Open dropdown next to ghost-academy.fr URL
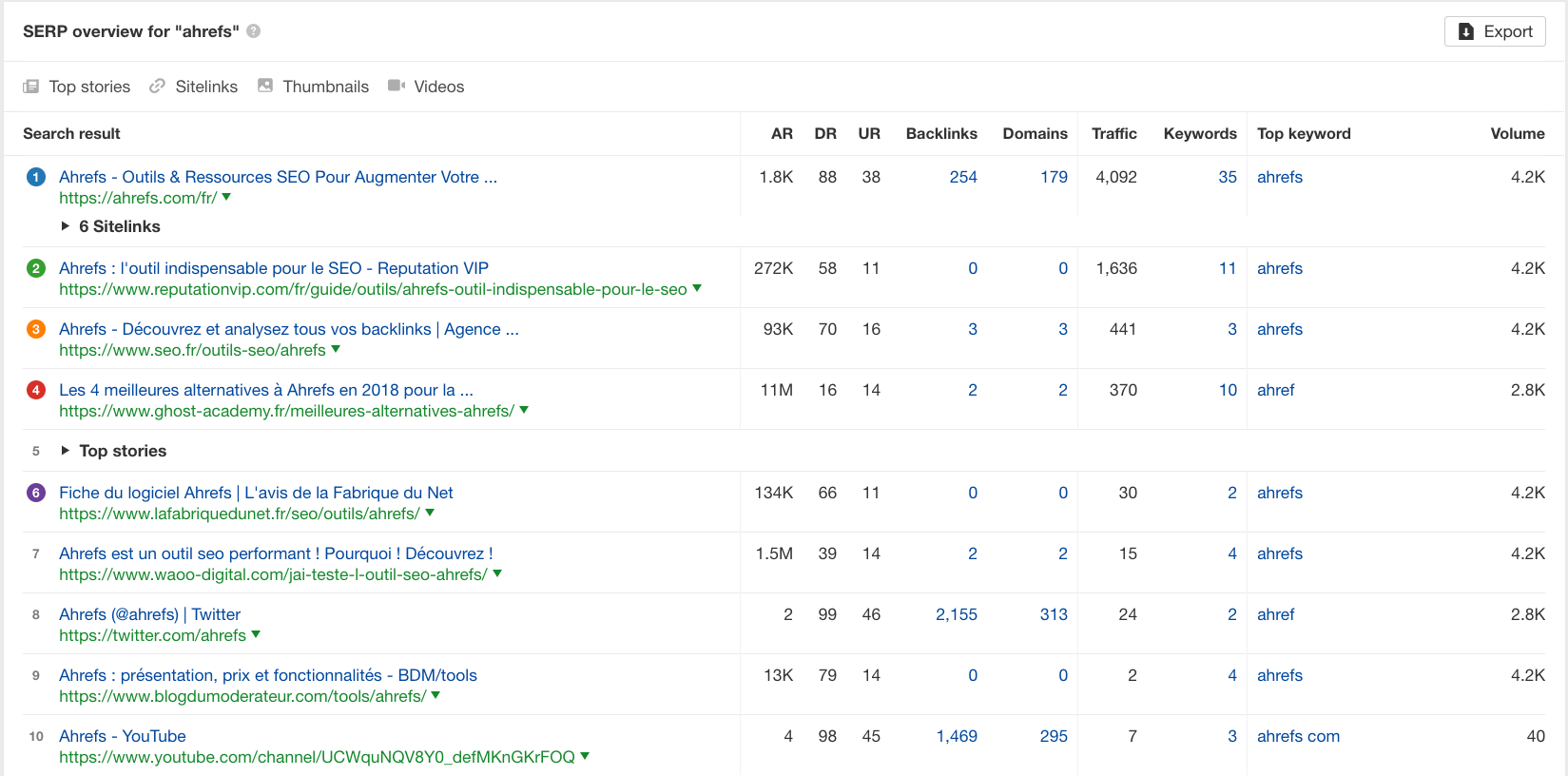The width and height of the screenshot is (1568, 776). point(524,410)
